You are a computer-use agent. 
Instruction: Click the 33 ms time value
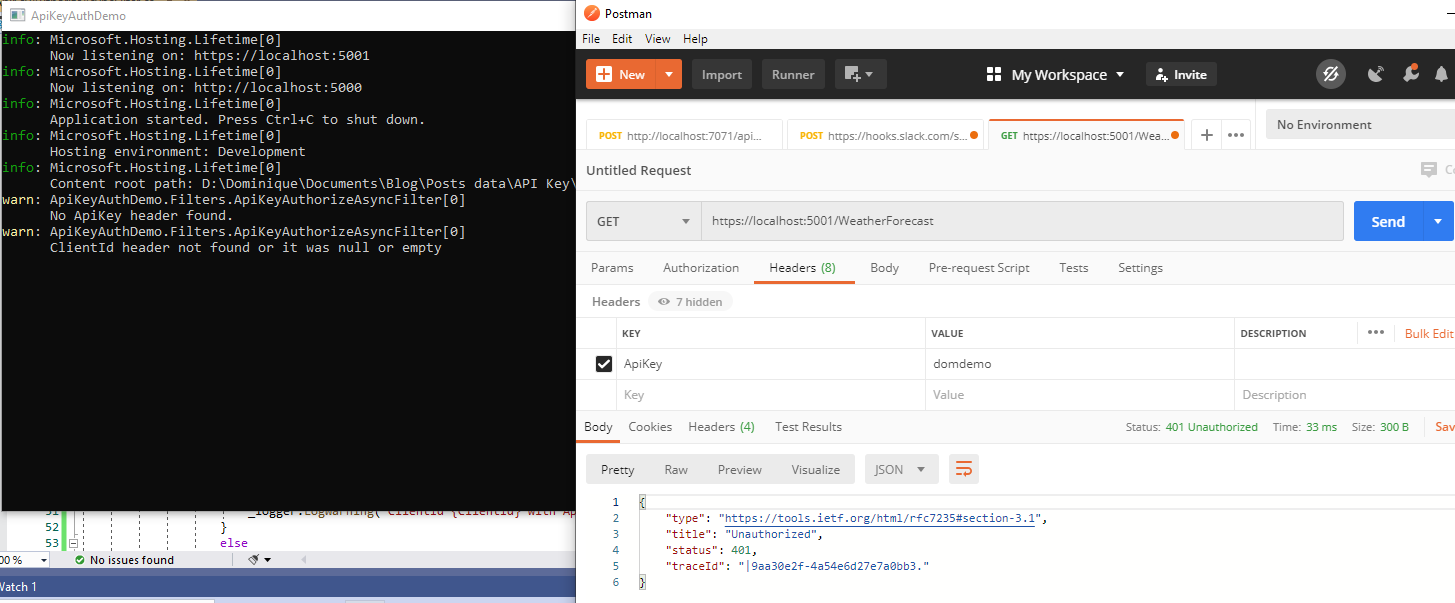tap(1320, 427)
